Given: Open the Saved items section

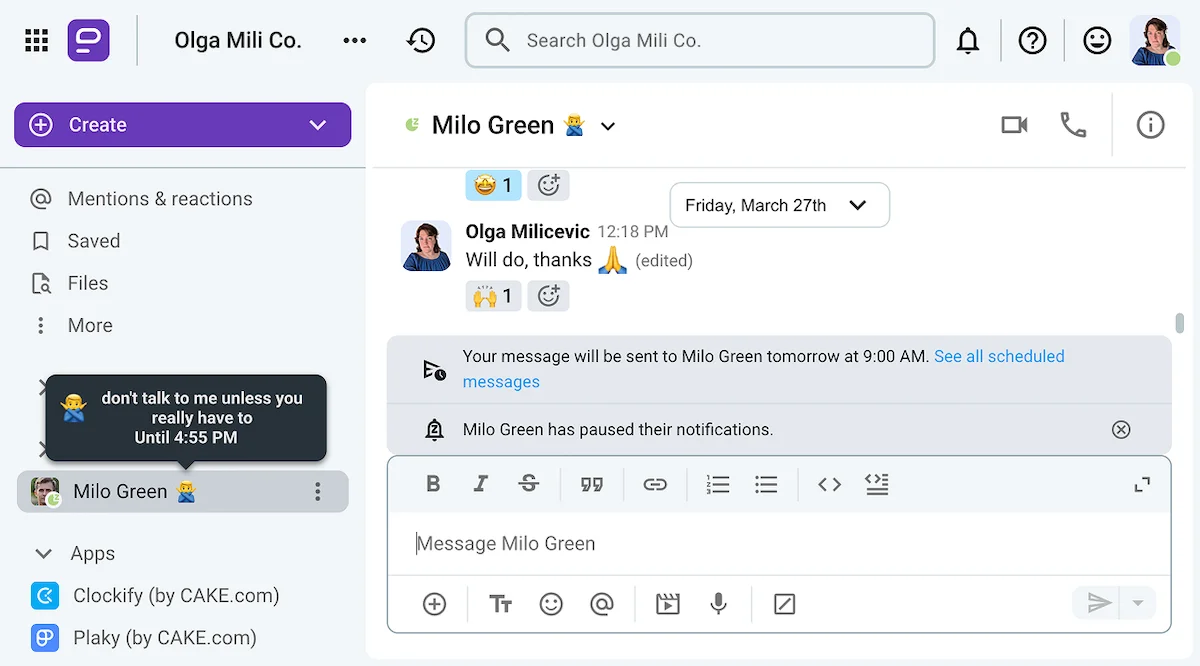Looking at the screenshot, I should click(94, 240).
